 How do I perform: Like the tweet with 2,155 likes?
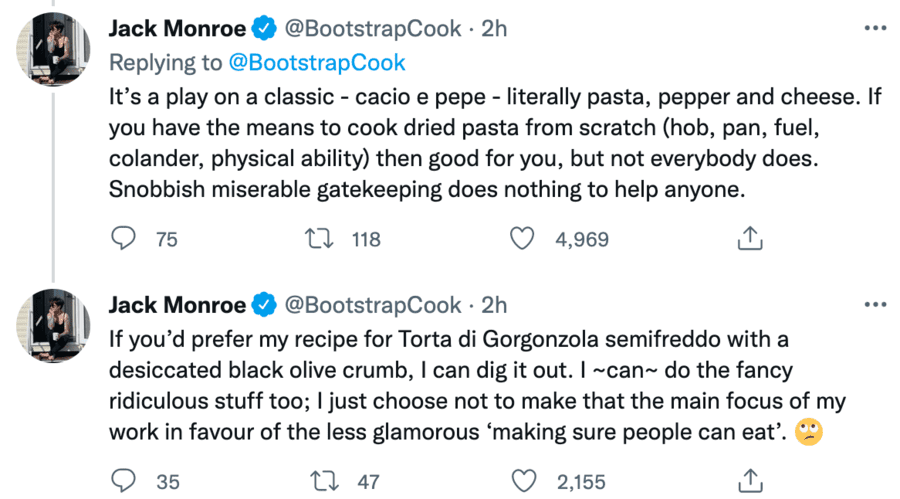click(x=522, y=481)
